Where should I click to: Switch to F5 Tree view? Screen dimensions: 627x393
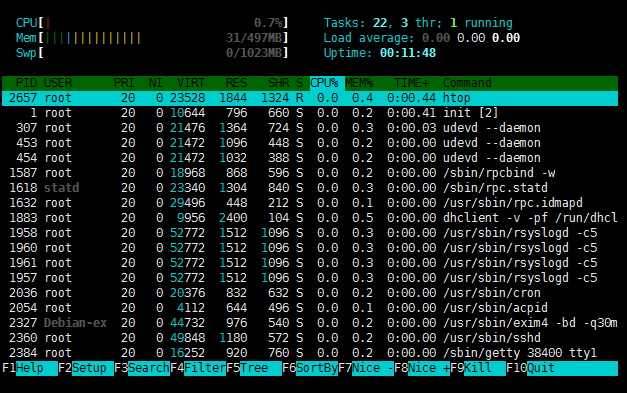pyautogui.click(x=254, y=368)
